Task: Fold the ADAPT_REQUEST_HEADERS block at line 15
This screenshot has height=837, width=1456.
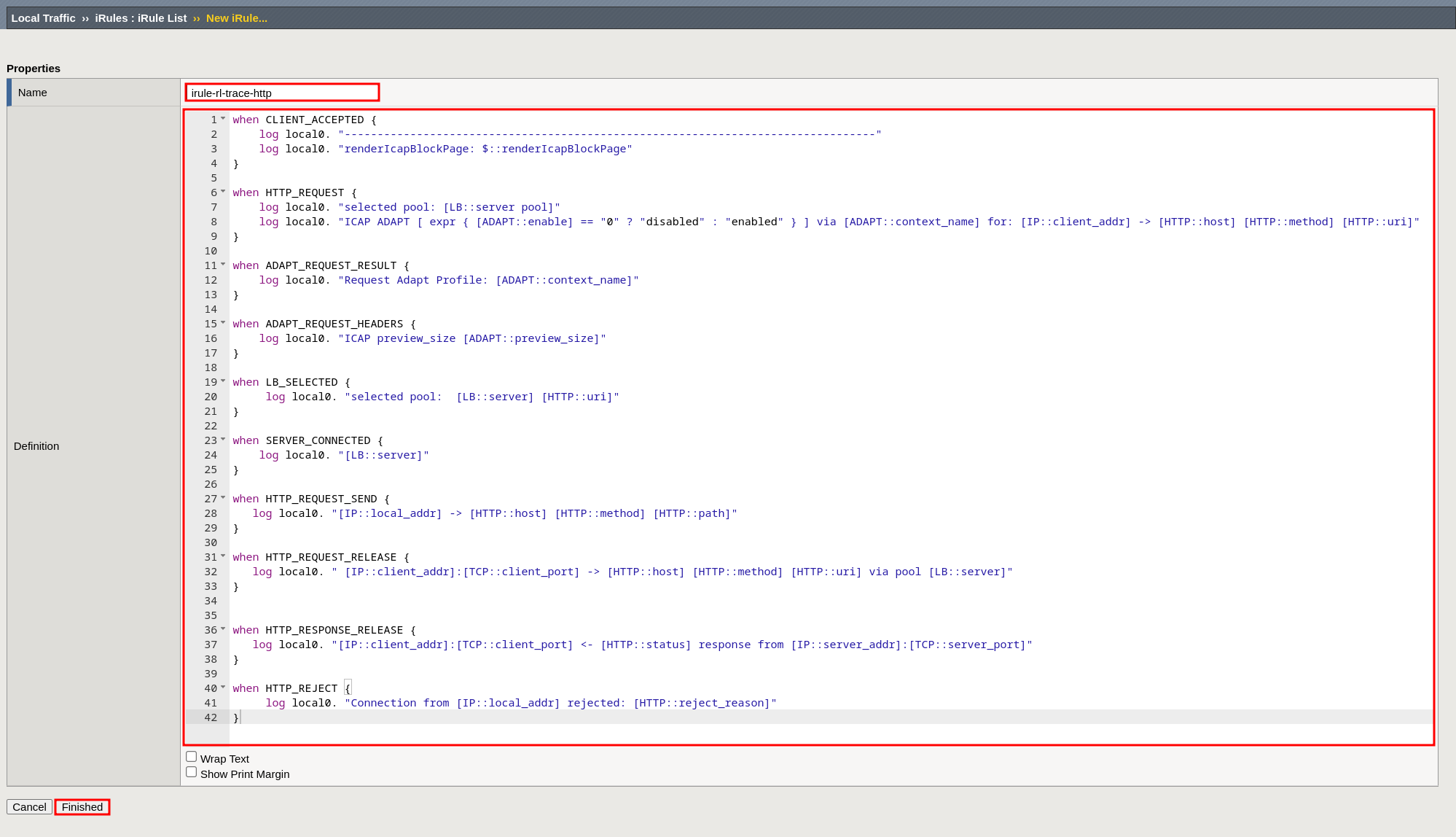Action: pos(223,323)
